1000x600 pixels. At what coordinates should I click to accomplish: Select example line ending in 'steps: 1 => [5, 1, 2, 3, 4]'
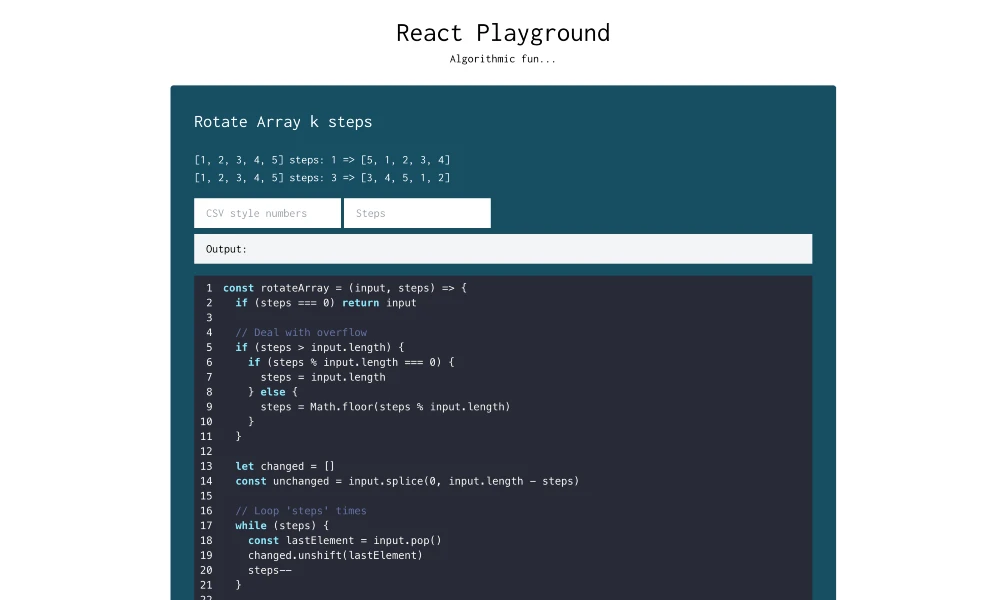click(x=322, y=160)
